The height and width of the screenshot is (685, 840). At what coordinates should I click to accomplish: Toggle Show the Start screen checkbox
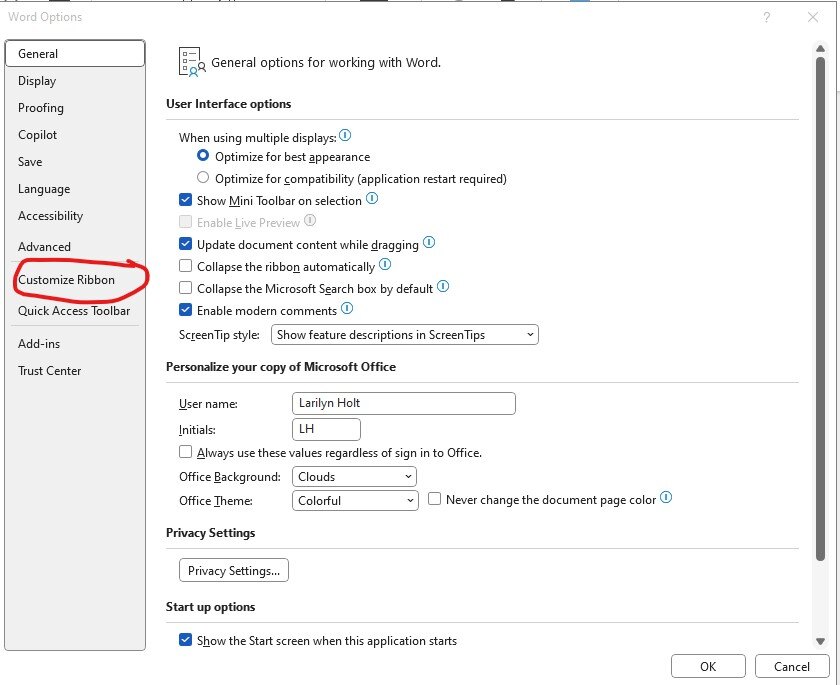(185, 640)
